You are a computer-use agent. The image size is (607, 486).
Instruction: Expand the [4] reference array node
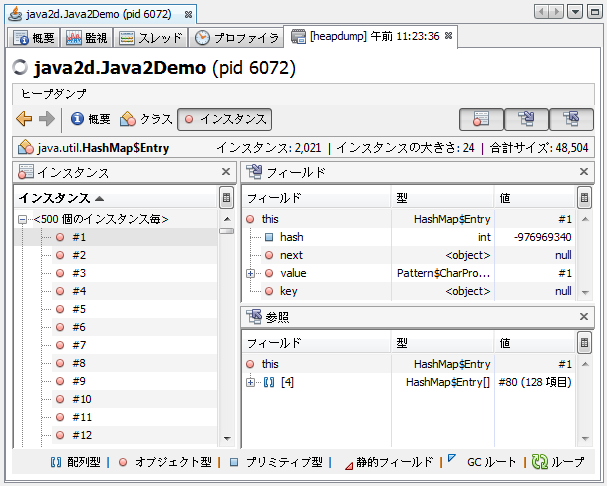coord(250,383)
